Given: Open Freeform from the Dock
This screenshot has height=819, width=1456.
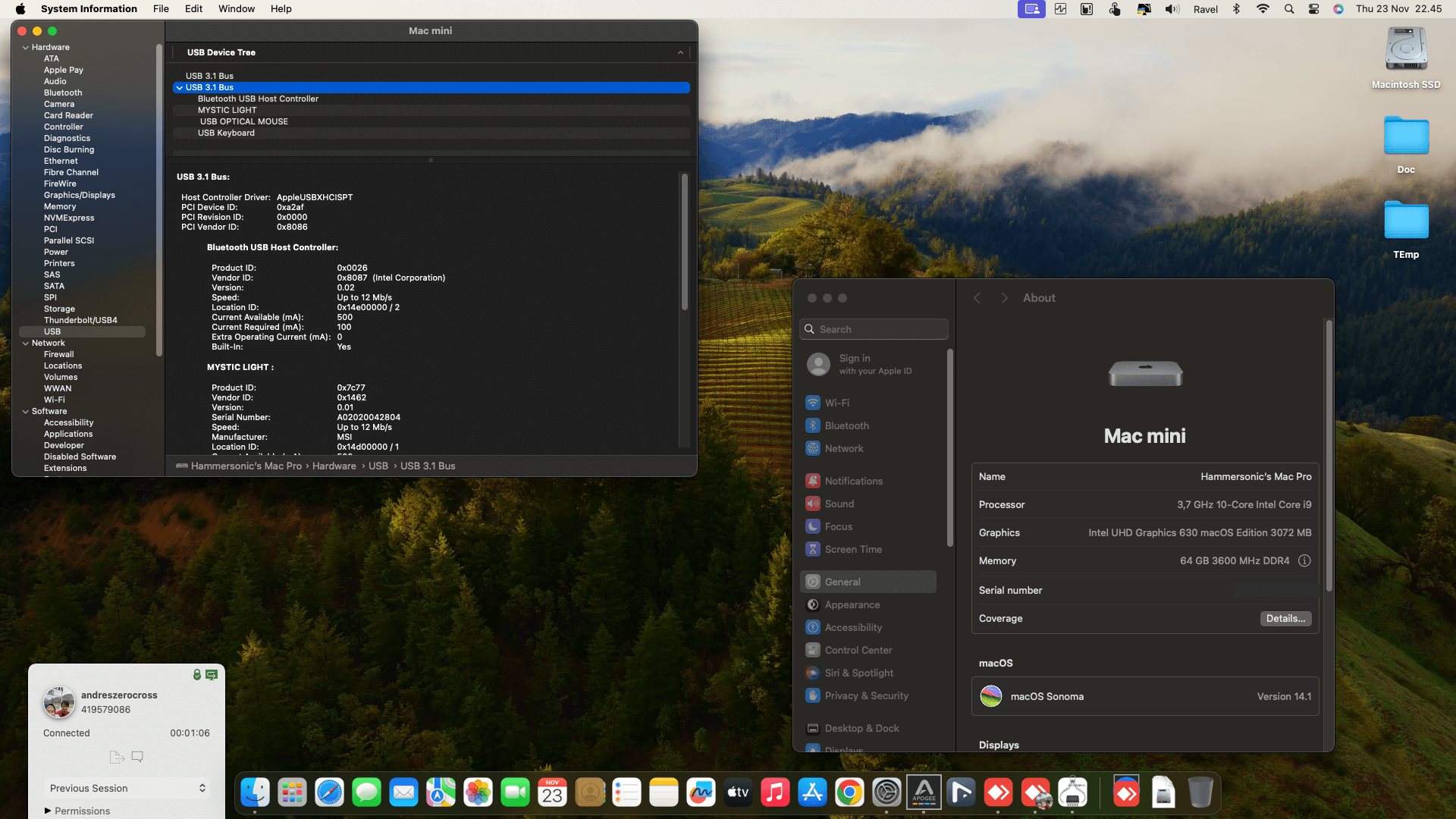Looking at the screenshot, I should [701, 792].
